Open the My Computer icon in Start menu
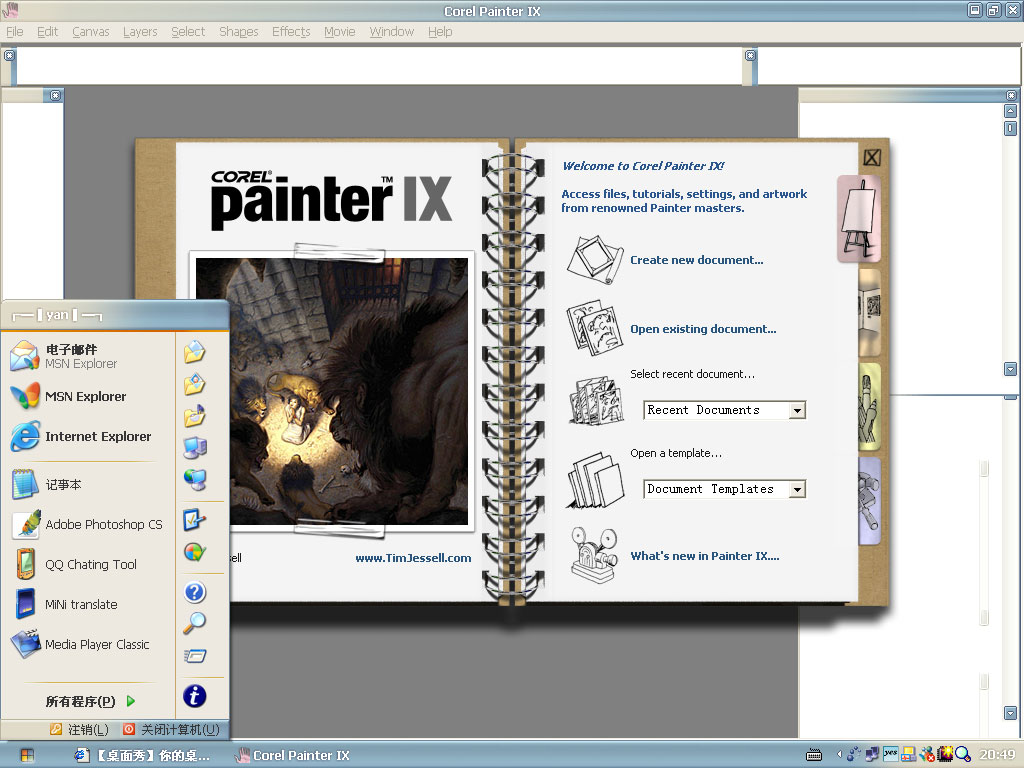Image resolution: width=1024 pixels, height=768 pixels. 195,447
